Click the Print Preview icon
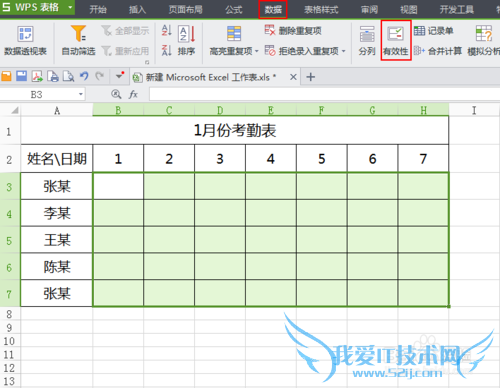Image resolution: width=500 pixels, height=388 pixels. point(69,77)
